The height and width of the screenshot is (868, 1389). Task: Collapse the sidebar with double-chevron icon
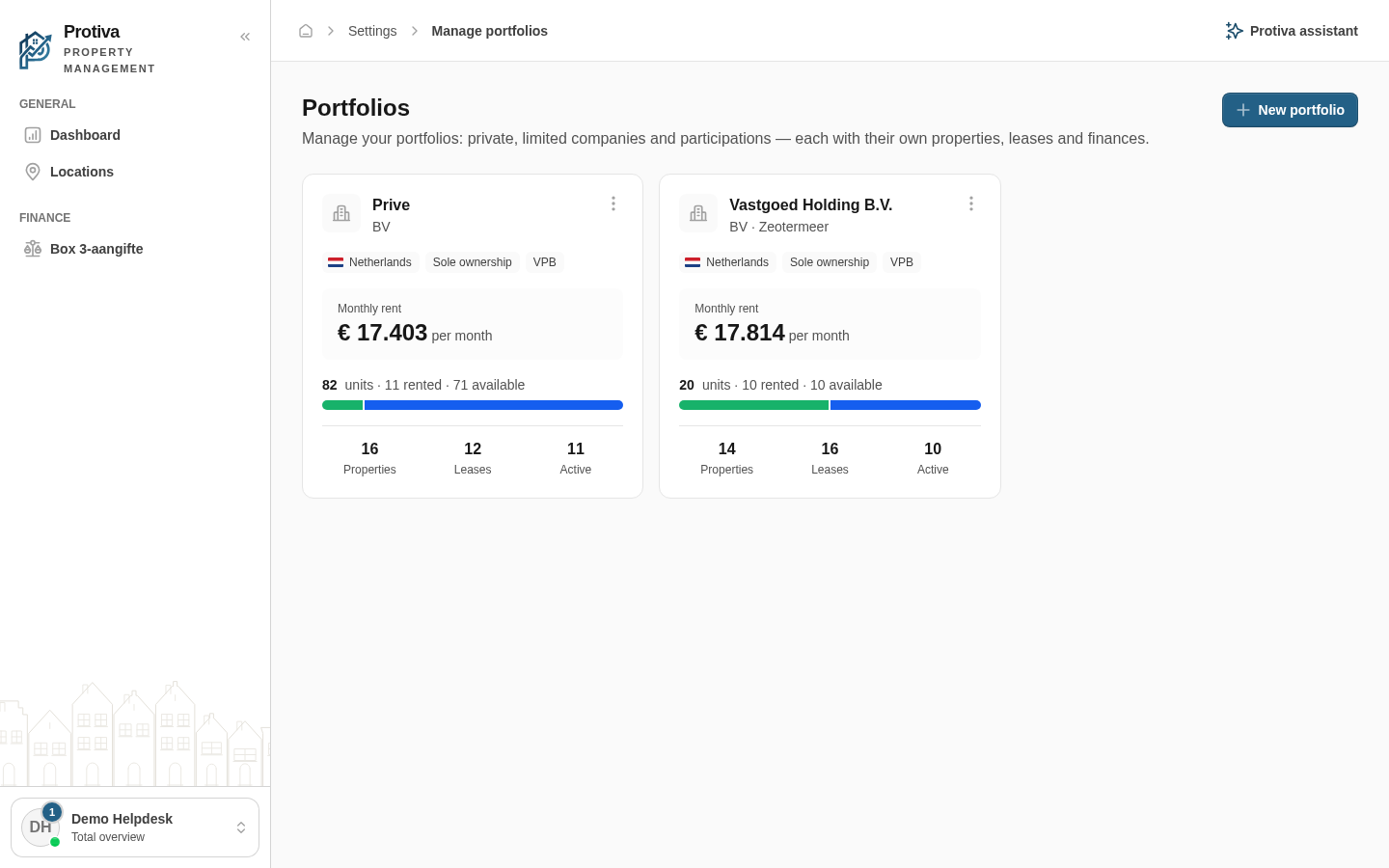click(x=245, y=37)
